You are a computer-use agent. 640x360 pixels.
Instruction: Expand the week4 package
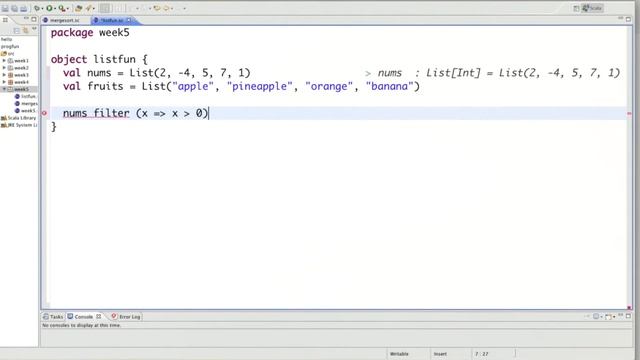tap(4, 82)
